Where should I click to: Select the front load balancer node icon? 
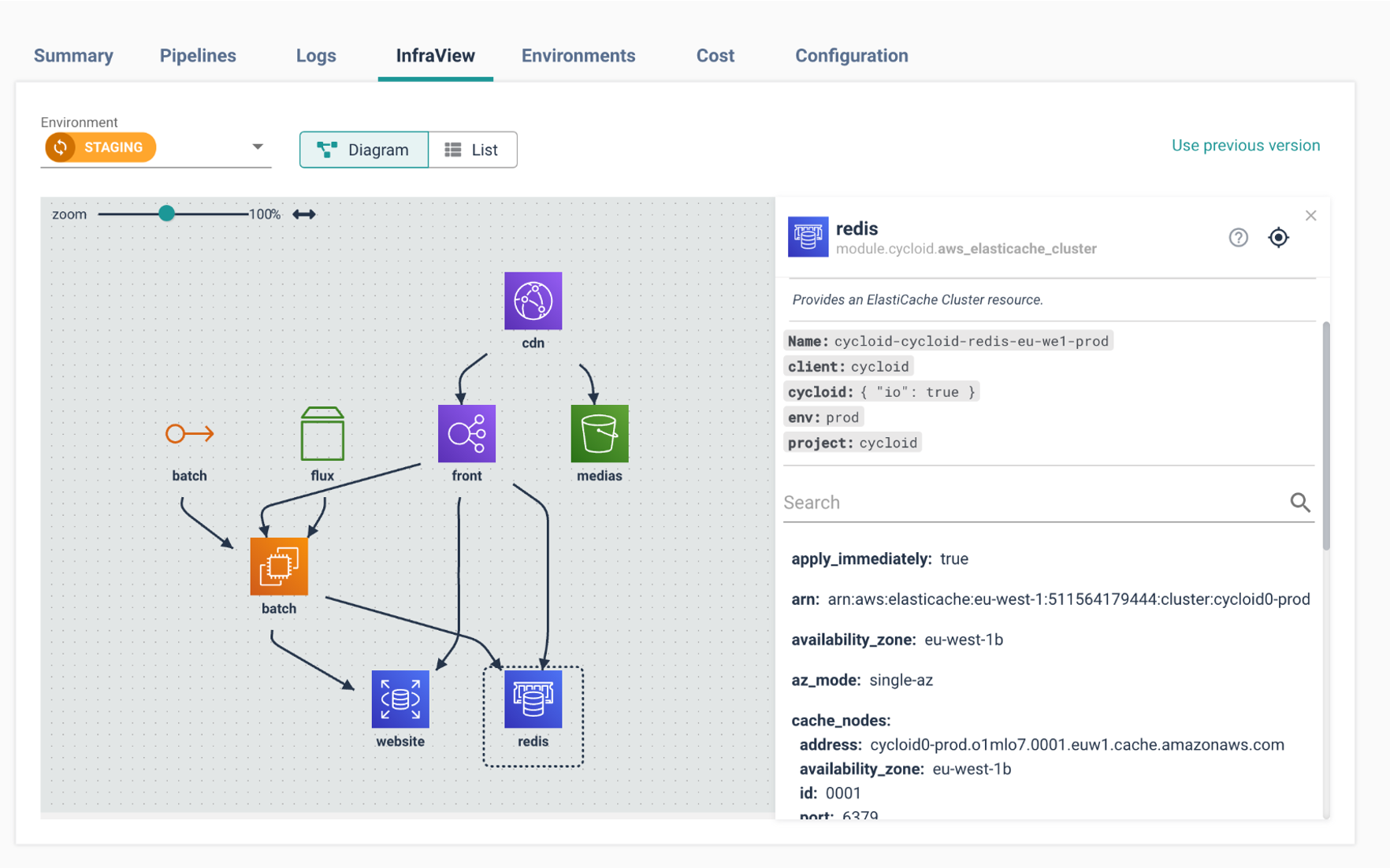[x=466, y=433]
